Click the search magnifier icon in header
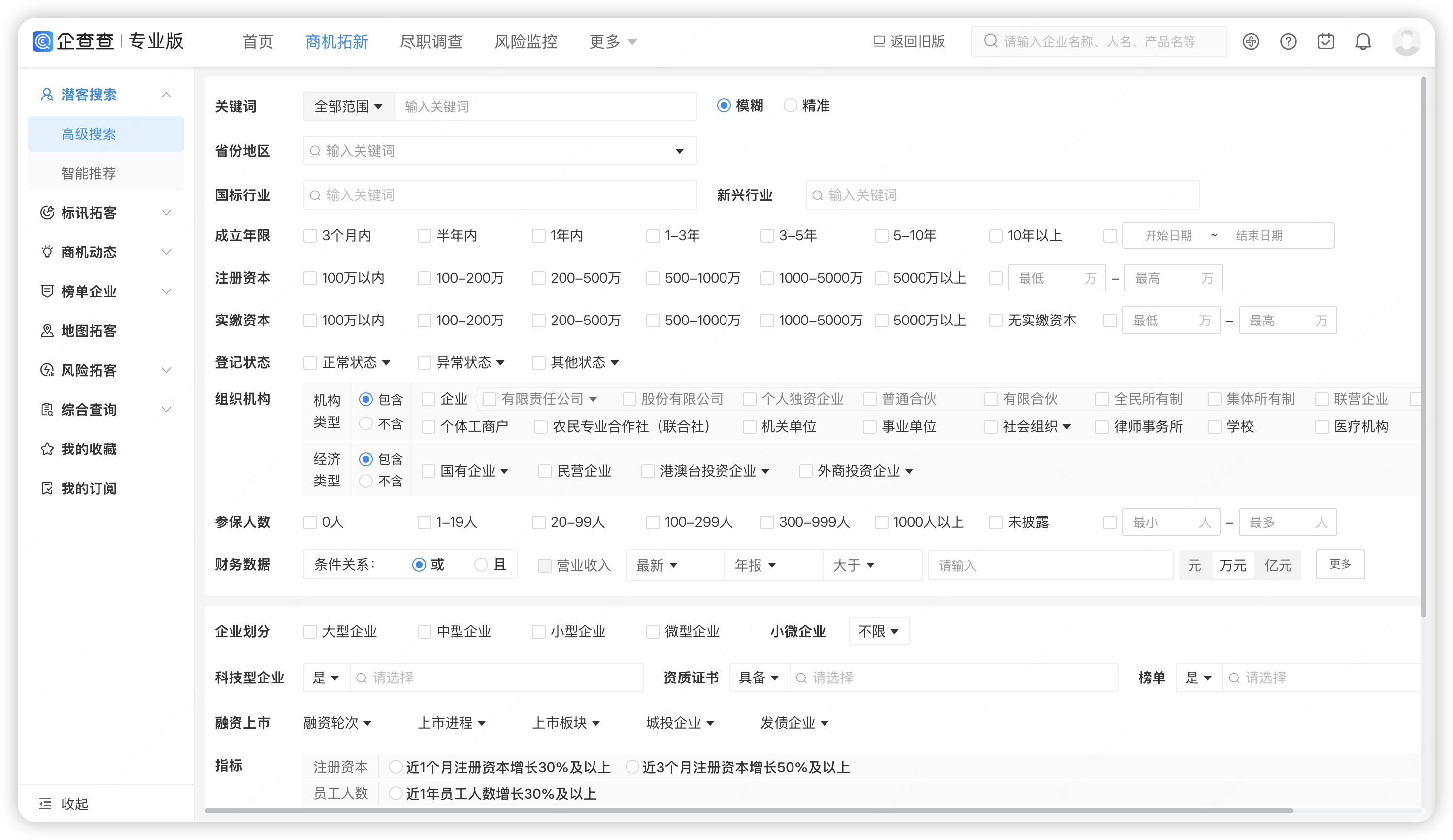Image resolution: width=1453 pixels, height=840 pixels. [991, 41]
